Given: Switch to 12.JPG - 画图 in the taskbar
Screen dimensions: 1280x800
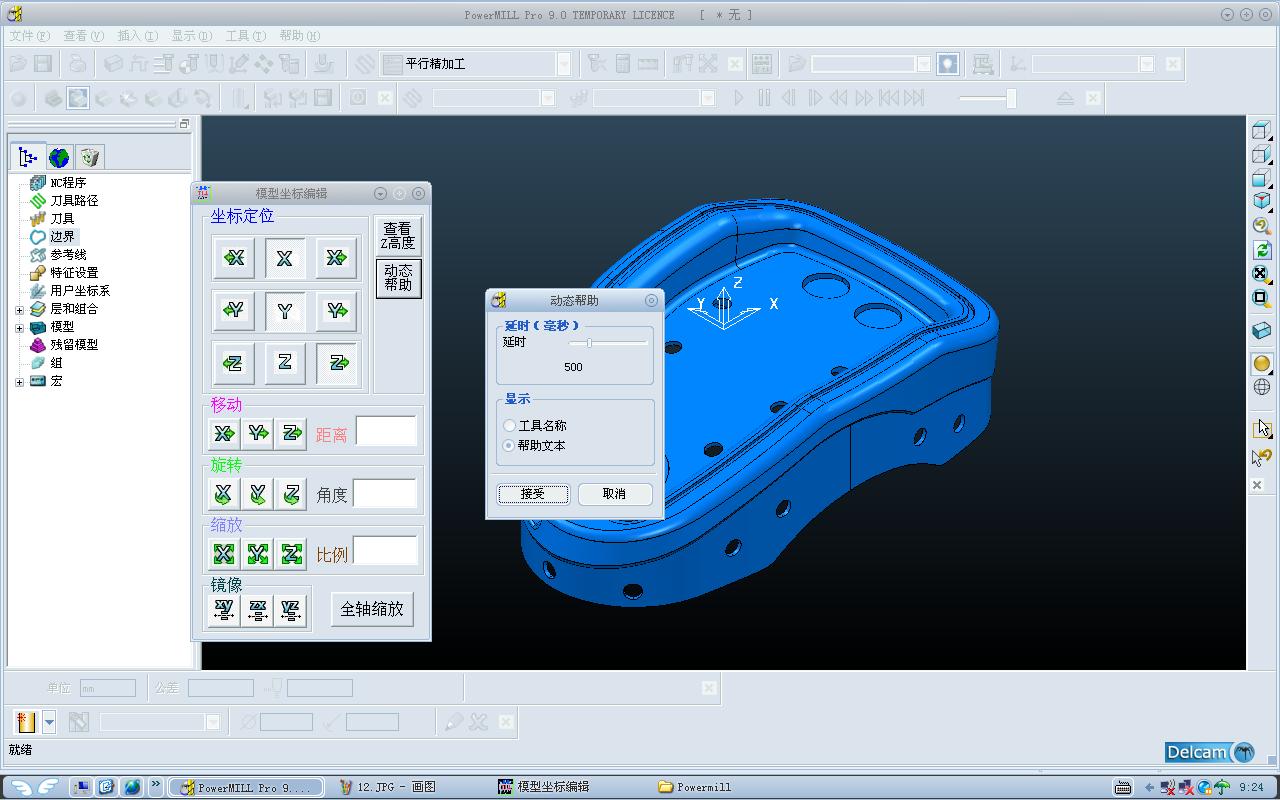Looking at the screenshot, I should point(388,787).
